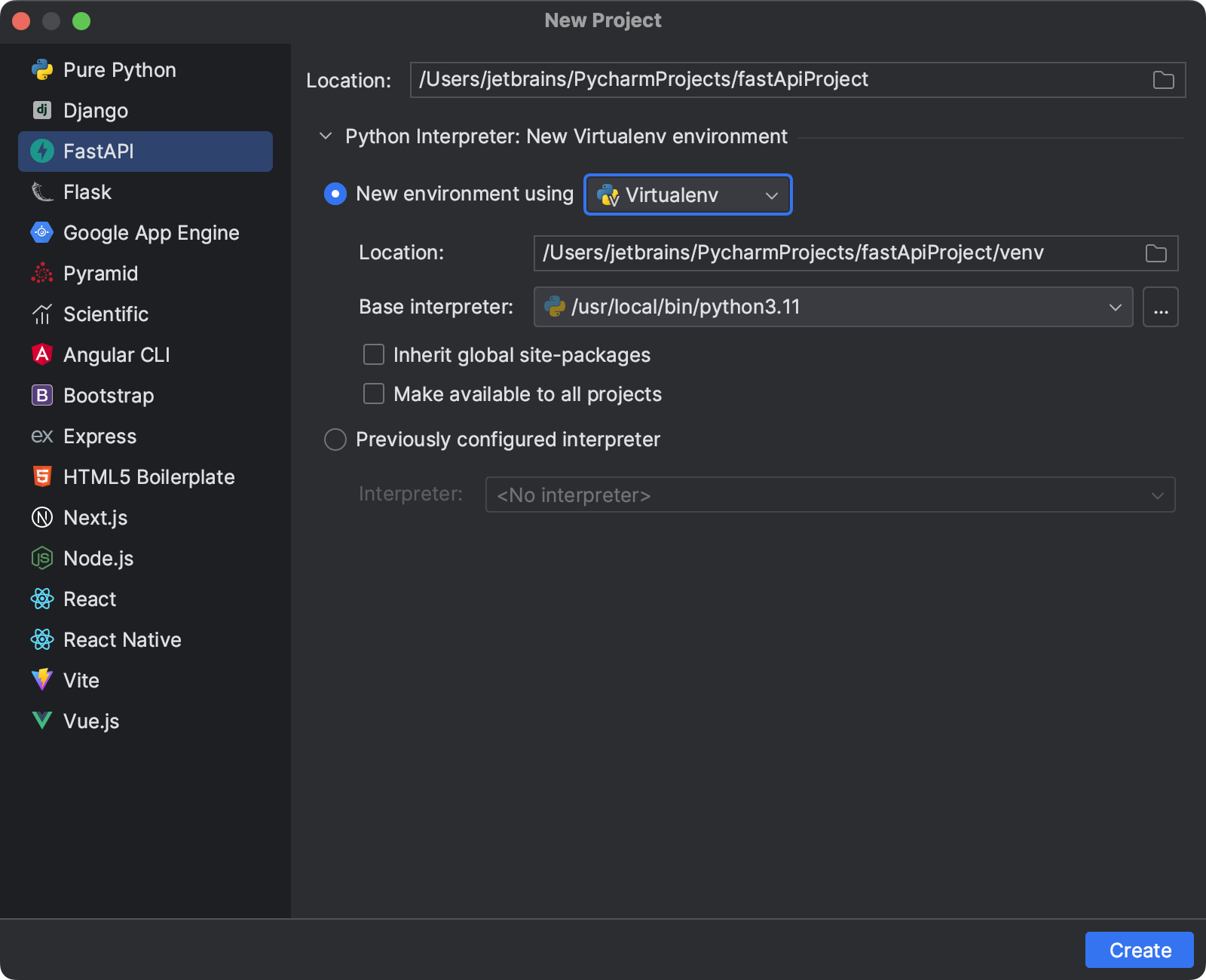Viewport: 1206px width, 980px height.
Task: Select the React framework icon
Action: (x=43, y=599)
